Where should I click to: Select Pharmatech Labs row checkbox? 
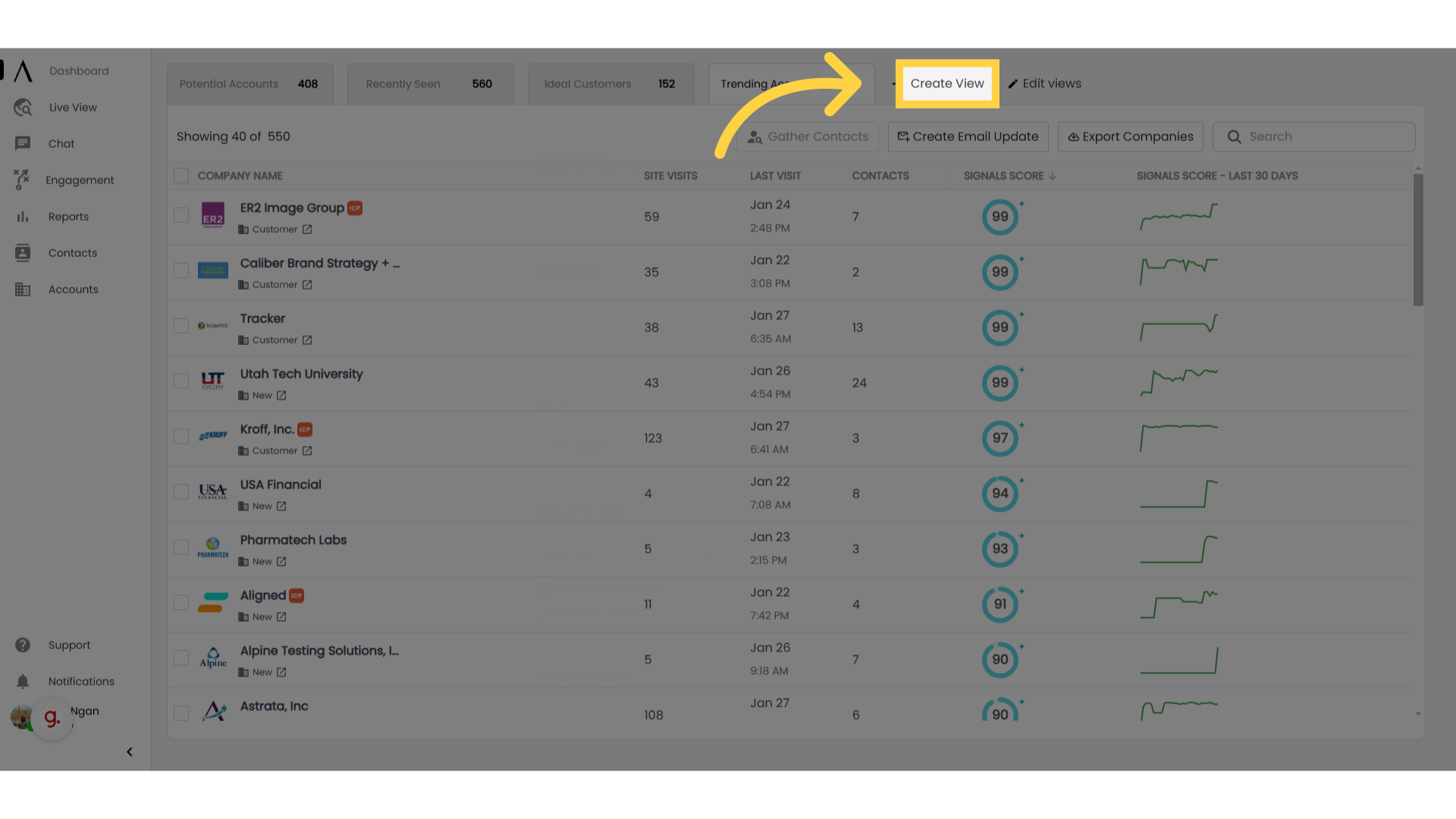(181, 548)
